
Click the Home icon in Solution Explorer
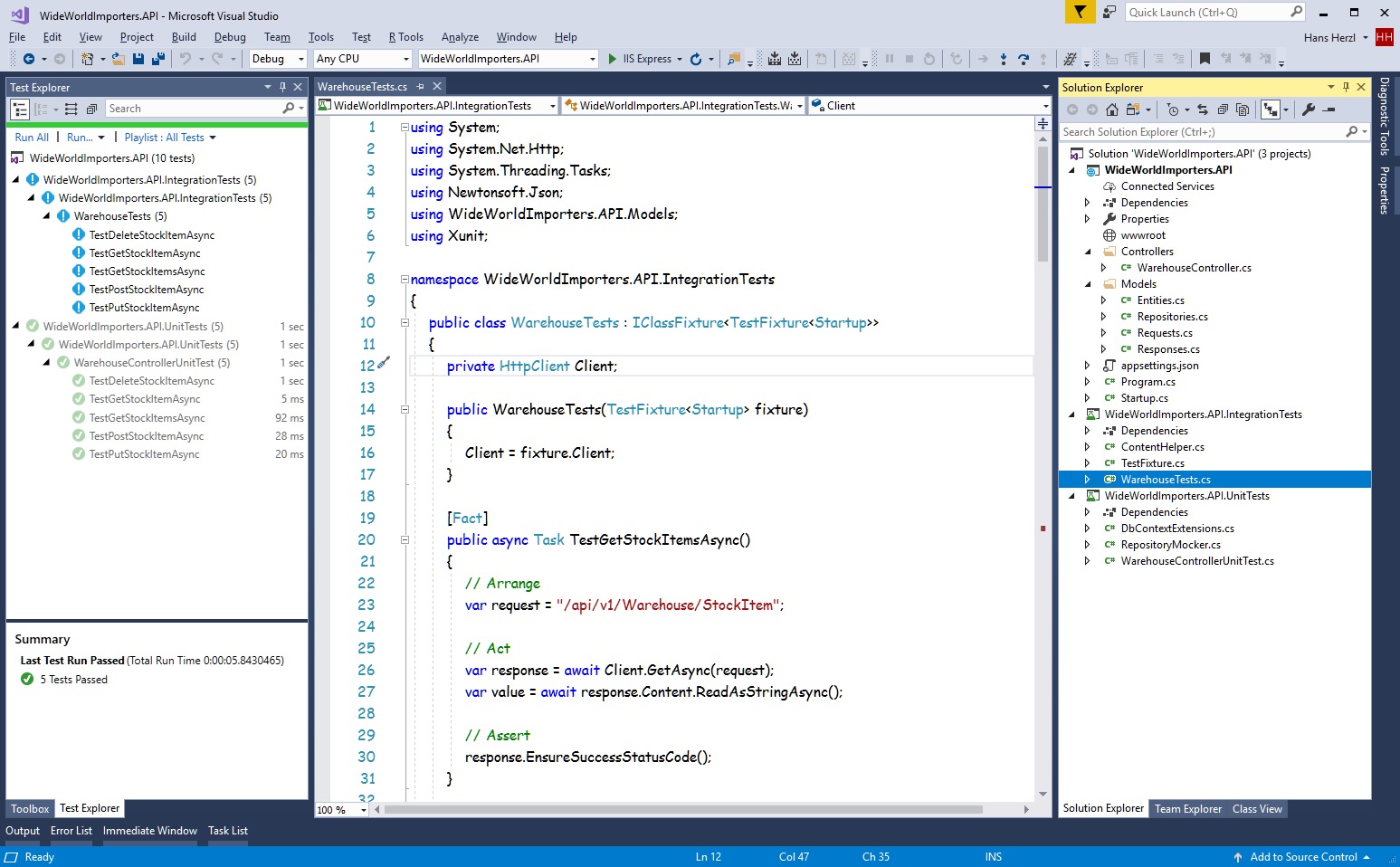coord(1111,110)
